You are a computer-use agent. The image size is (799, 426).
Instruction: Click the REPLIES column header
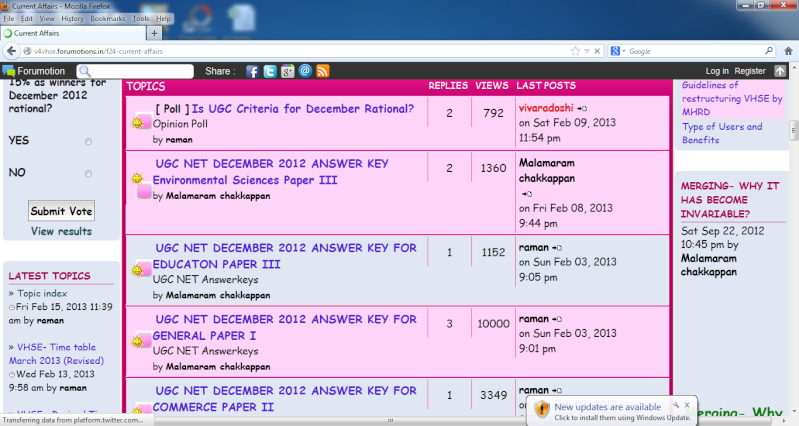coord(448,86)
